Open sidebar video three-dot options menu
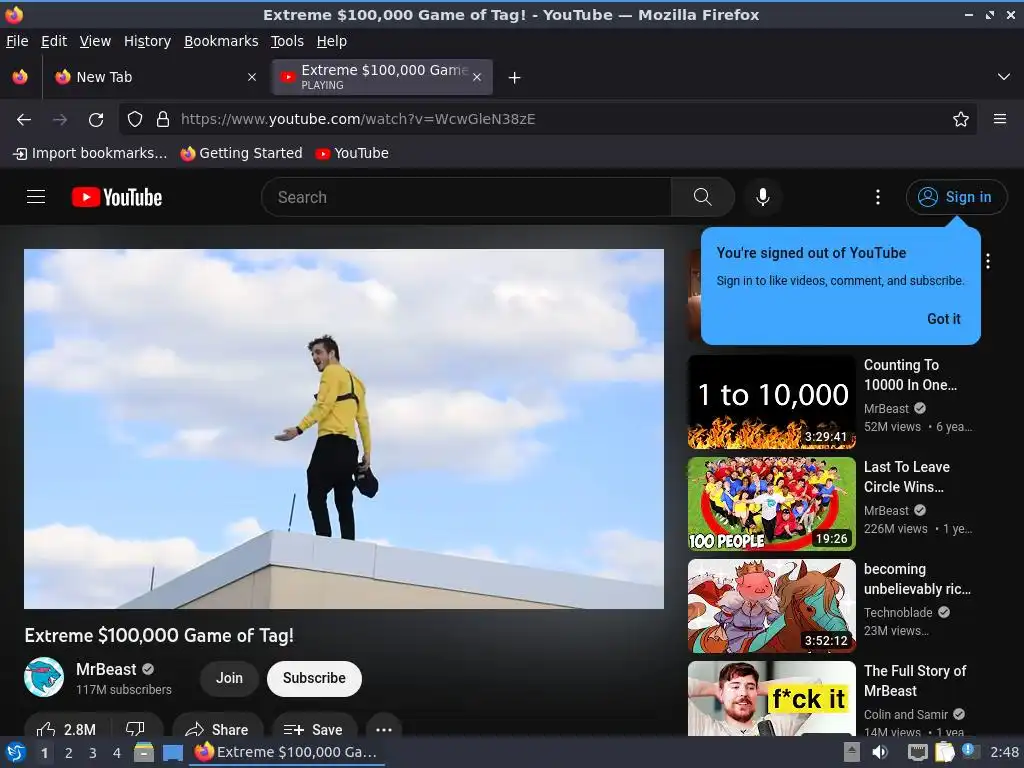This screenshot has width=1024, height=768. (988, 261)
